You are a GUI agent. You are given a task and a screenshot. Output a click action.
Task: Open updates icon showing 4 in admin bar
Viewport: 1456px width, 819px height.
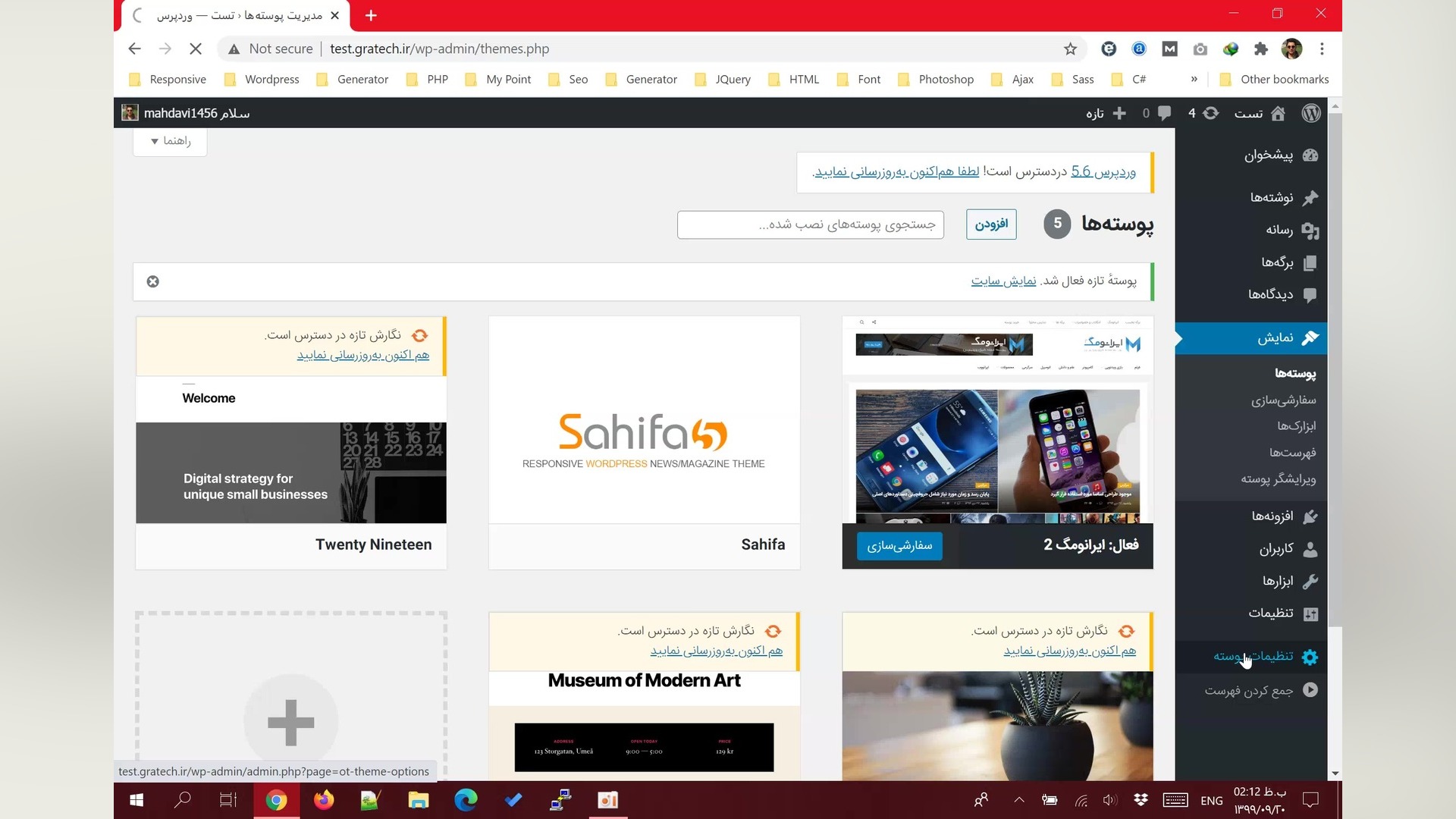click(x=1211, y=113)
